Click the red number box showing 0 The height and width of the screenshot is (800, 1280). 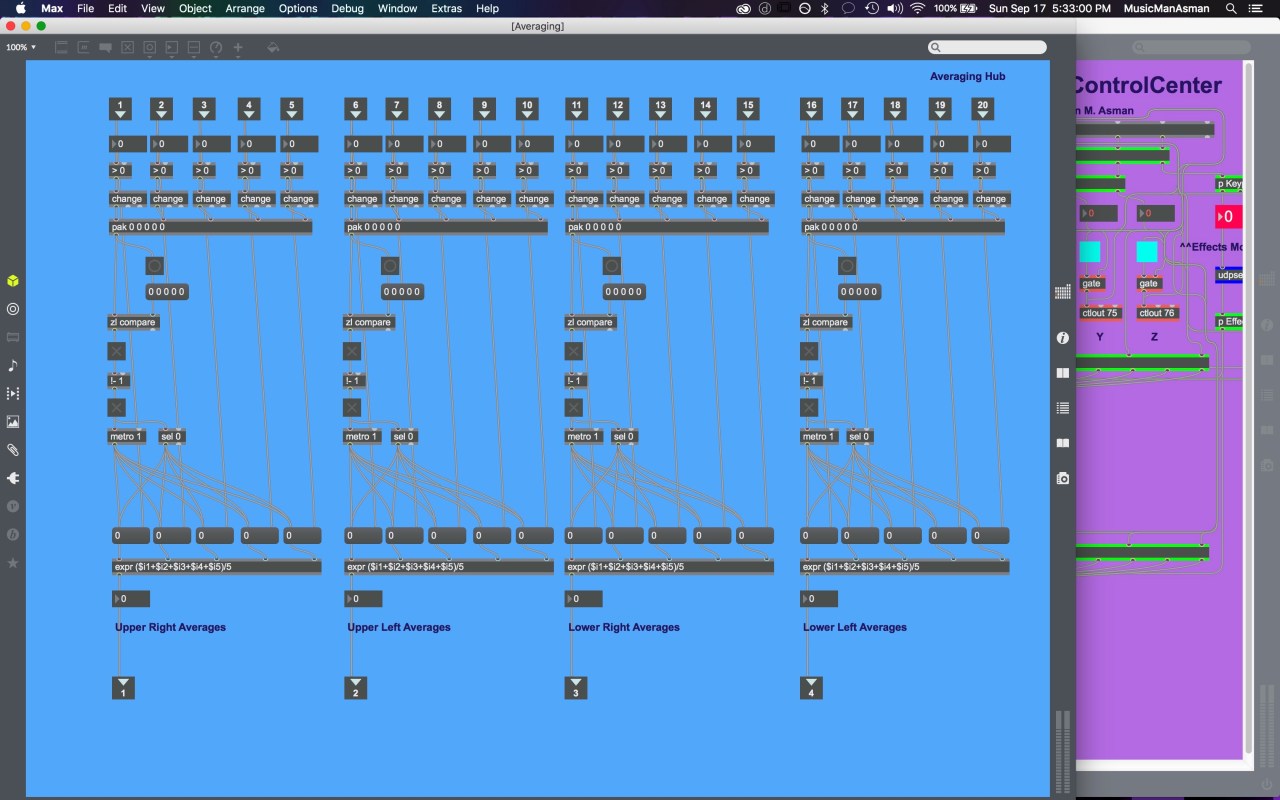click(1228, 216)
